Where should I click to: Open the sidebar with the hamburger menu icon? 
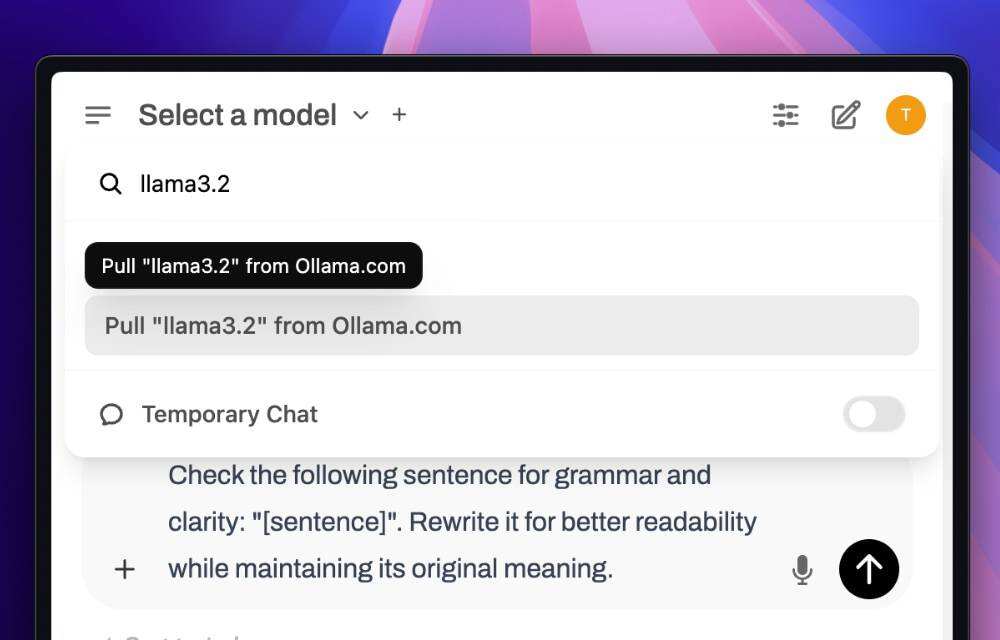(x=98, y=115)
